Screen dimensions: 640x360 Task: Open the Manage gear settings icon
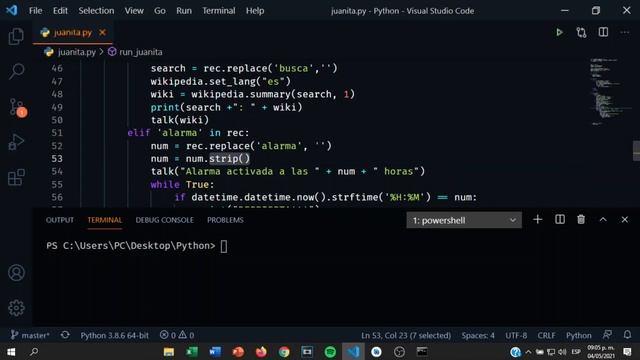pos(16,308)
